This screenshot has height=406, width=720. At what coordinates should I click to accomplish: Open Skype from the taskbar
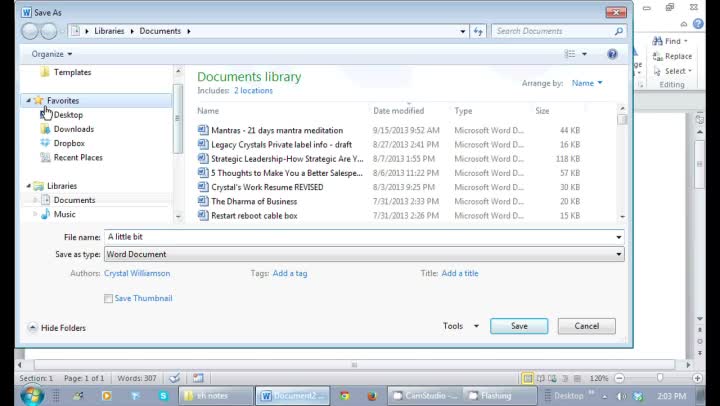click(163, 395)
